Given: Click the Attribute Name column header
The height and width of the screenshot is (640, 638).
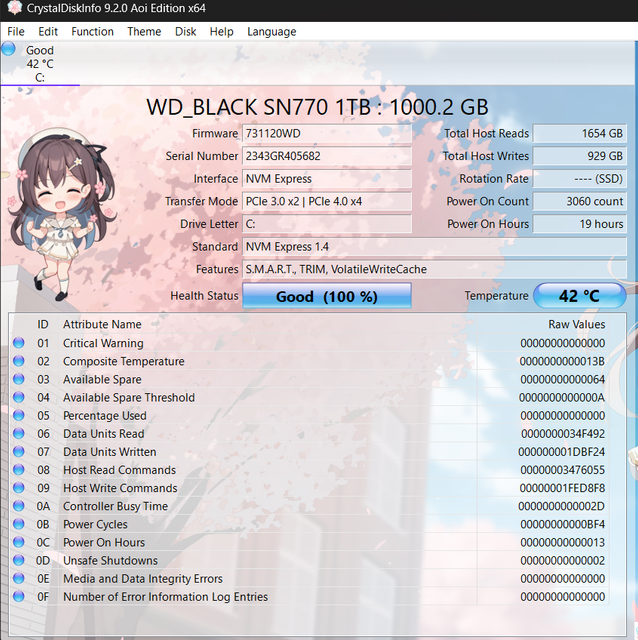Looking at the screenshot, I should [x=102, y=324].
